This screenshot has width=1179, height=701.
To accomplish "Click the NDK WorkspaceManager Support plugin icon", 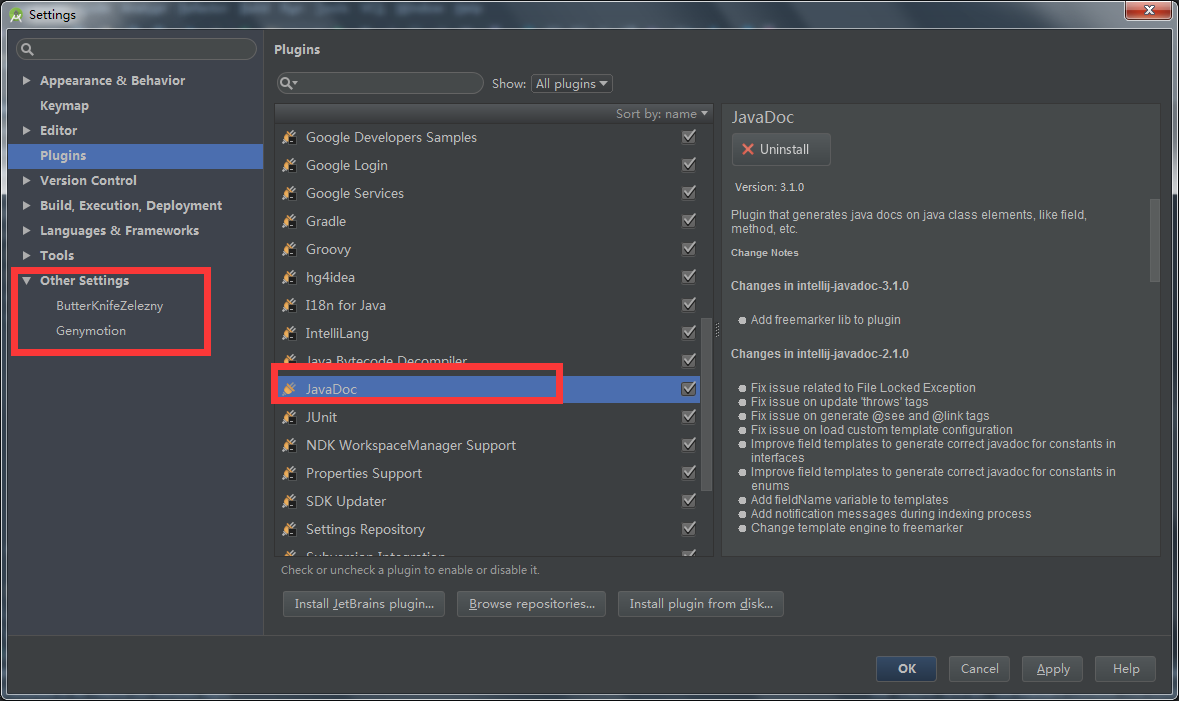I will pos(289,445).
